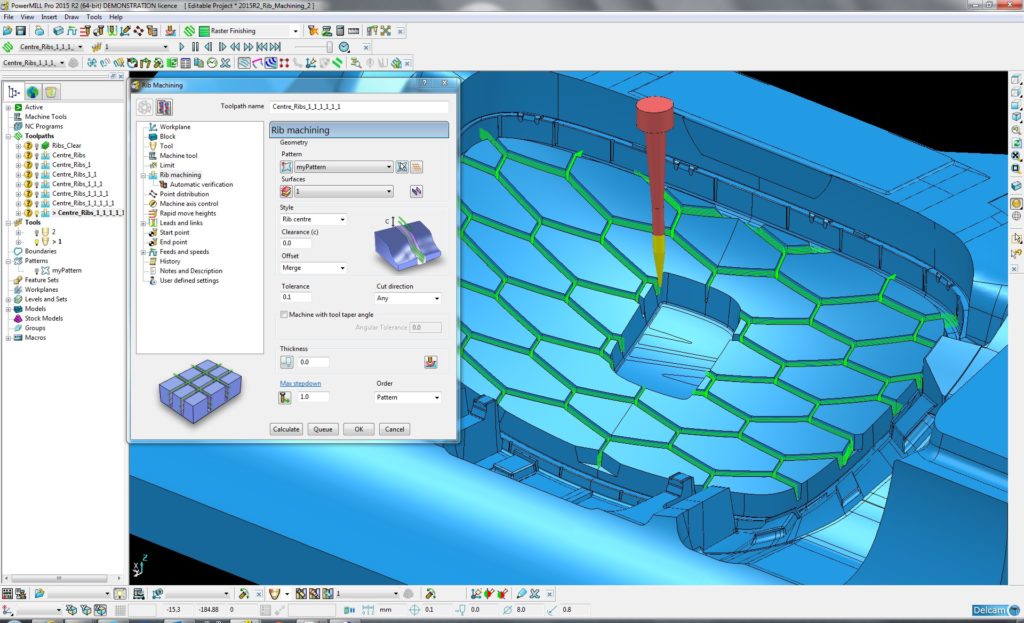Expand Leads and links in the dialog tree
Viewport: 1024px width, 623px height.
click(x=144, y=223)
